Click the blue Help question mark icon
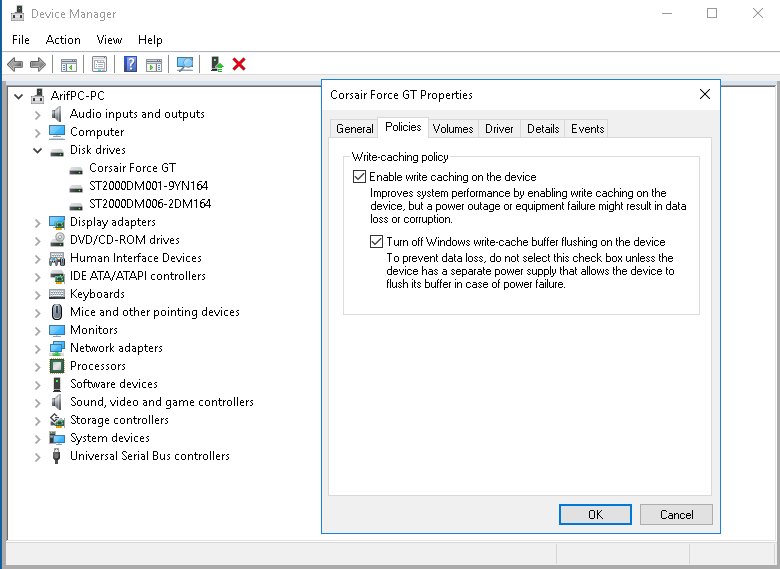 [x=130, y=64]
